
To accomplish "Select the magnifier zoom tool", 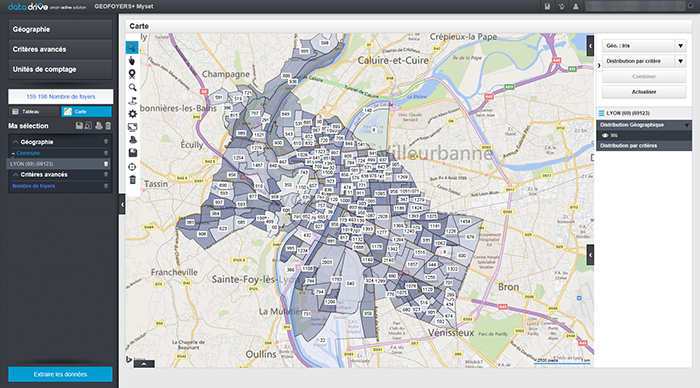I will point(132,88).
